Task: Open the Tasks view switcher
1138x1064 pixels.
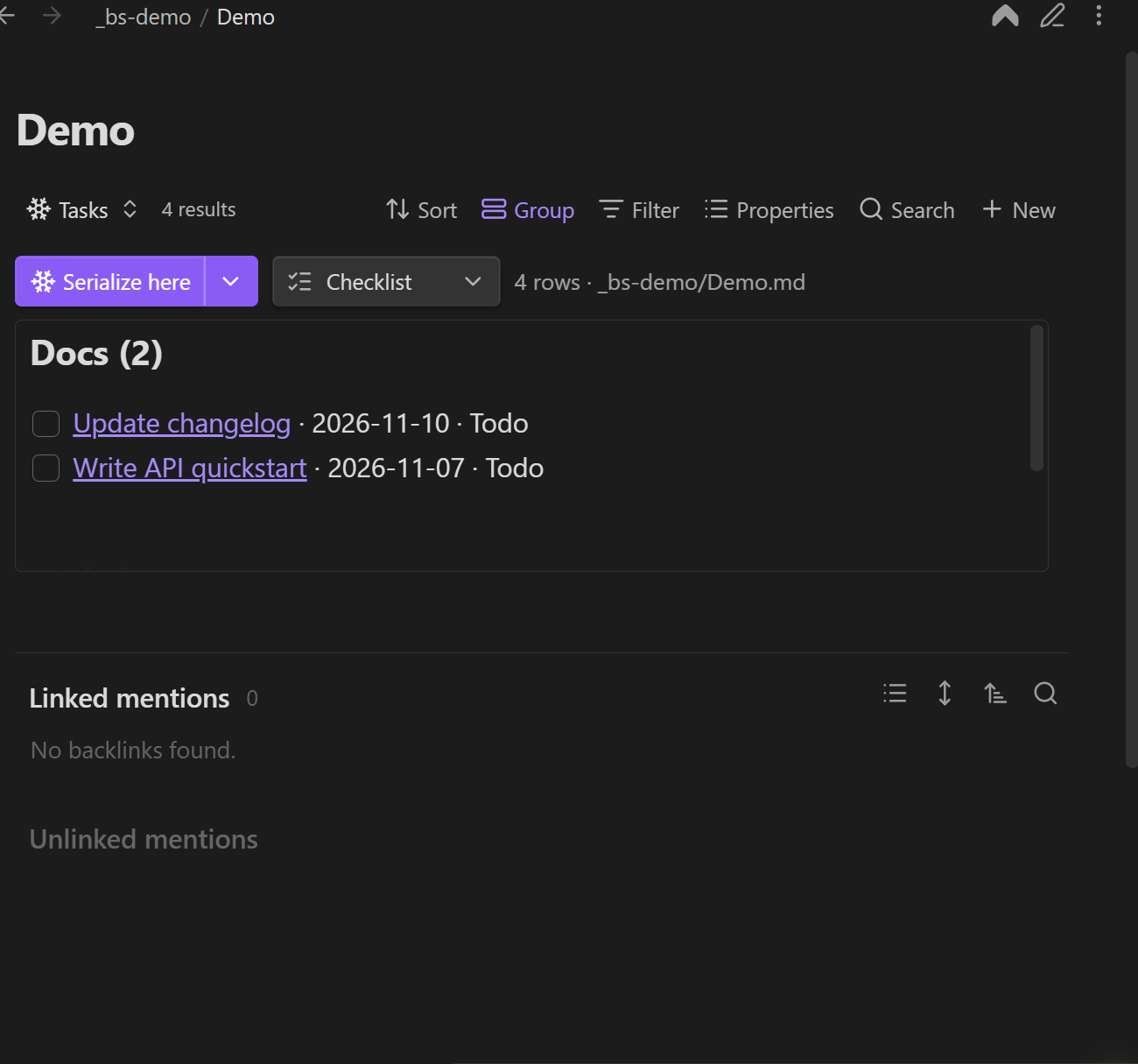Action: pyautogui.click(x=82, y=210)
